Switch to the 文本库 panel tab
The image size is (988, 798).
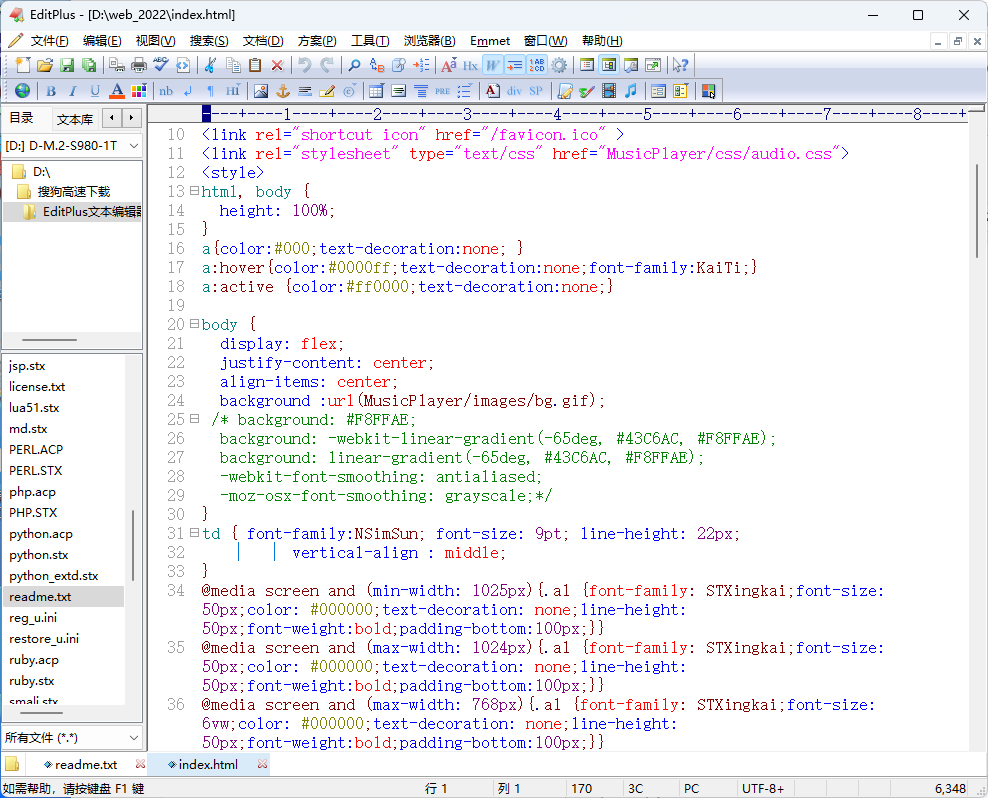(74, 119)
